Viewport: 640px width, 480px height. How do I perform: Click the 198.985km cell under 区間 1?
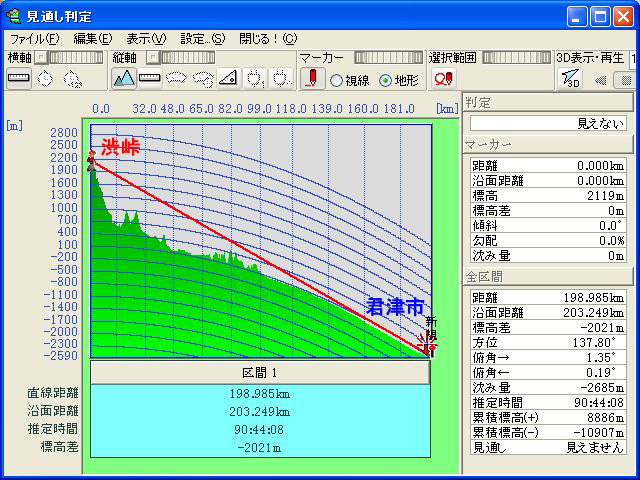(260, 394)
